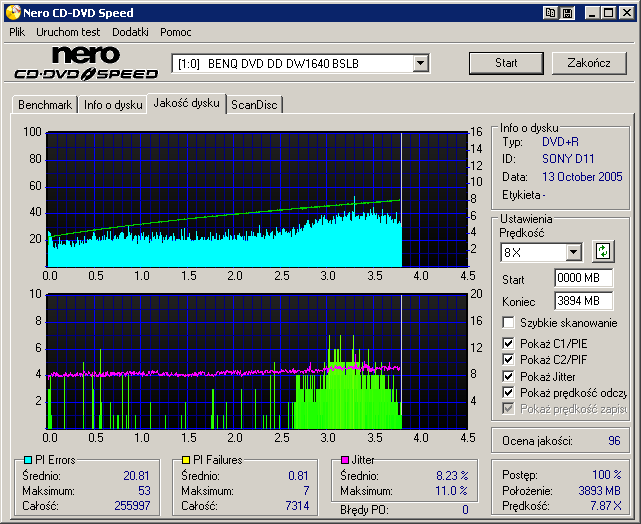641x524 pixels.
Task: Click the Start button
Action: point(506,63)
